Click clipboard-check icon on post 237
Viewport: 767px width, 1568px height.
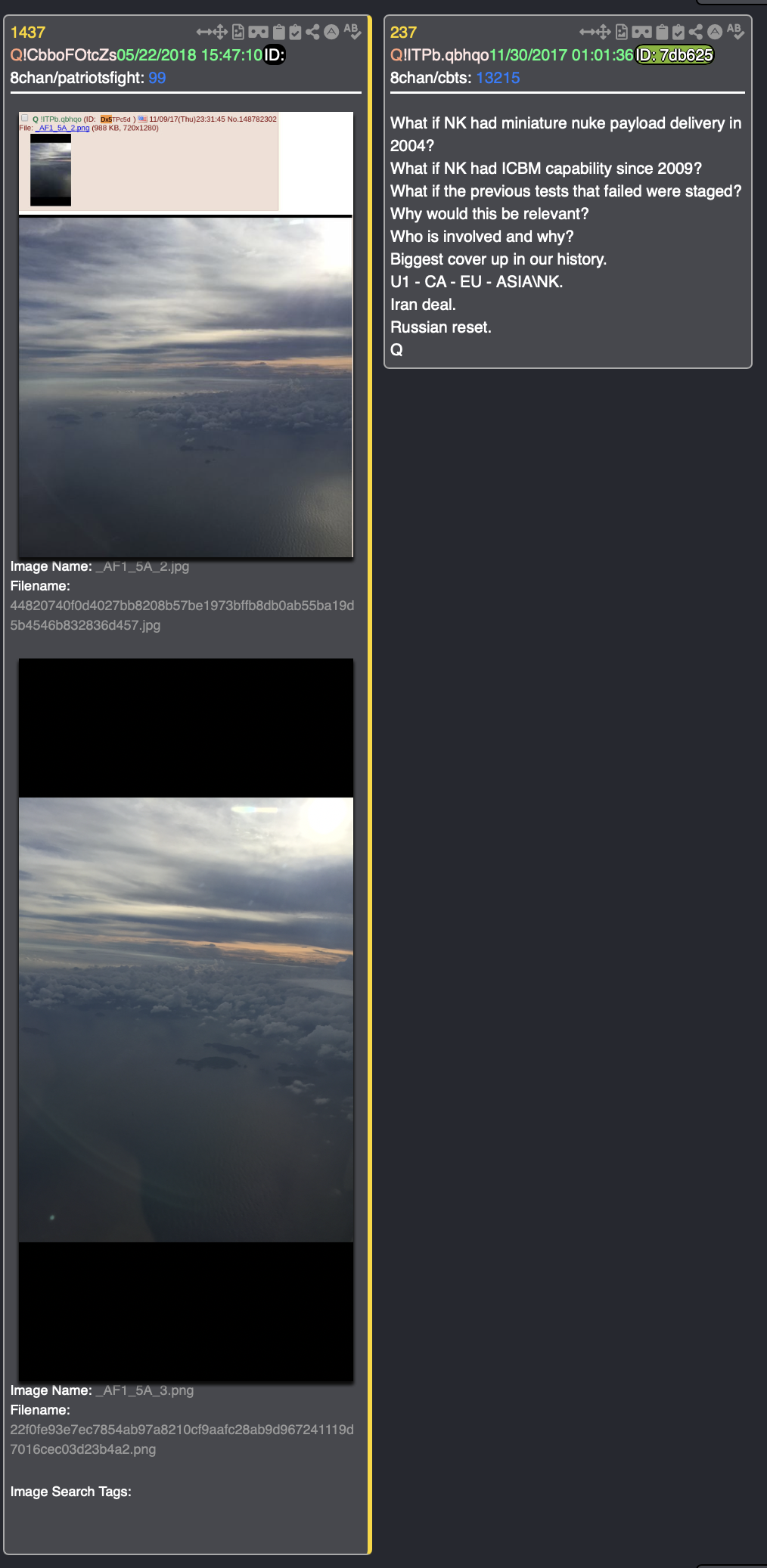click(679, 32)
